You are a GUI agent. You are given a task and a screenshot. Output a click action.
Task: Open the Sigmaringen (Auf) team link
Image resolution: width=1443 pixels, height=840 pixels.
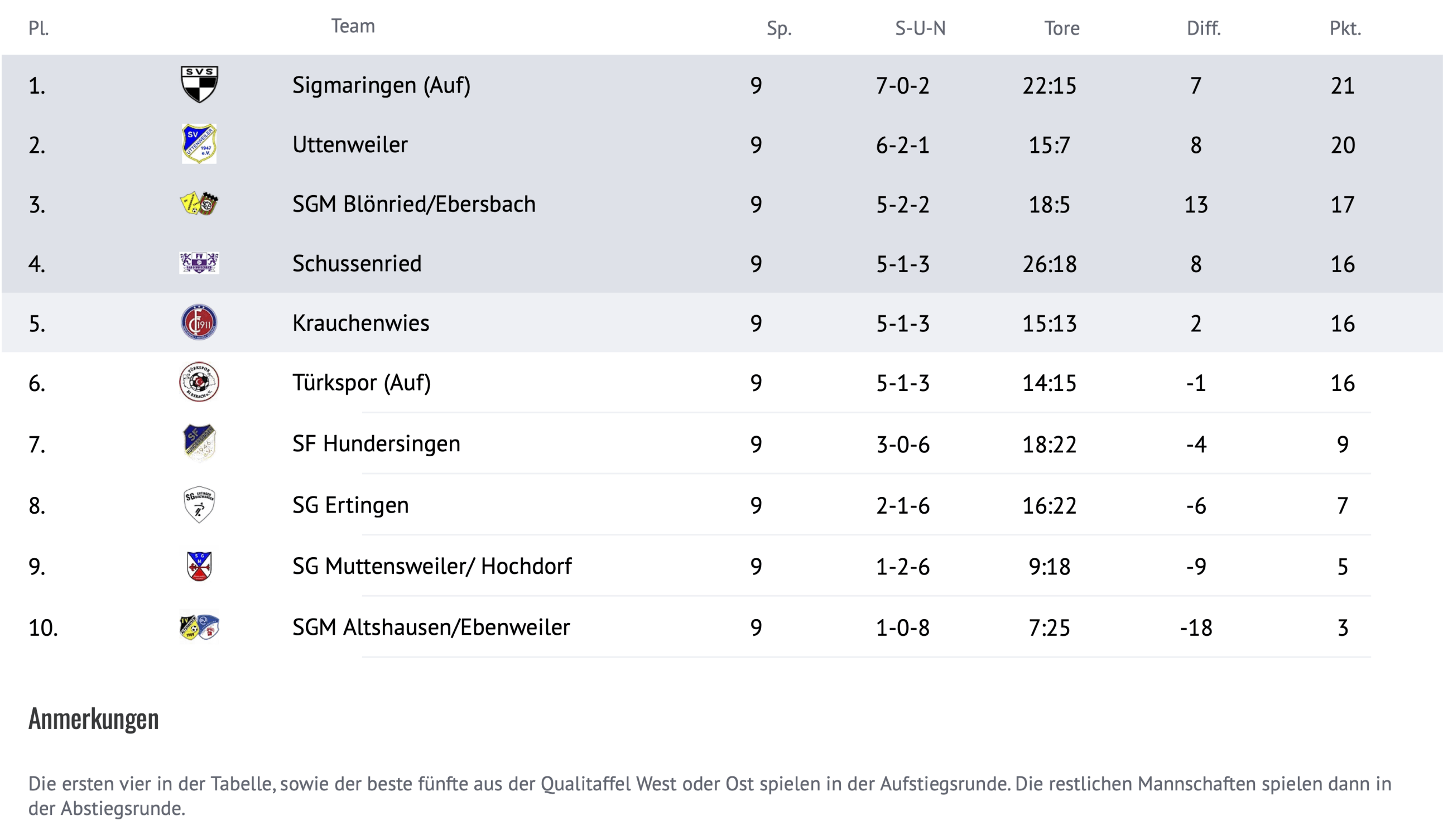pos(381,85)
